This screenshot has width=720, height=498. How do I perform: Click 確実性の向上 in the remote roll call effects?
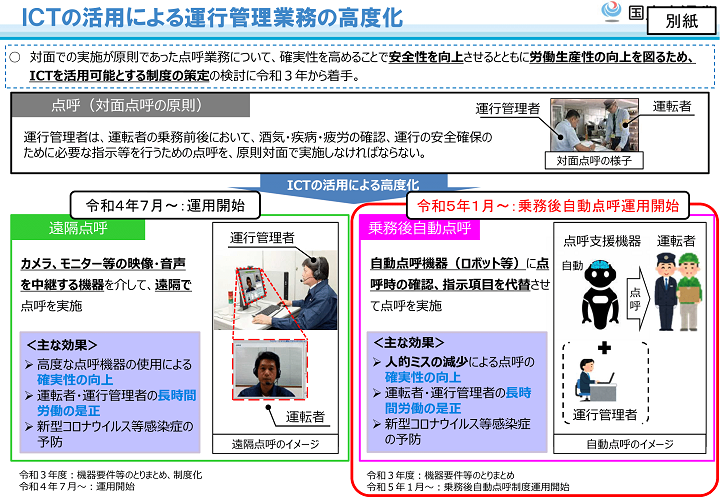click(x=75, y=380)
